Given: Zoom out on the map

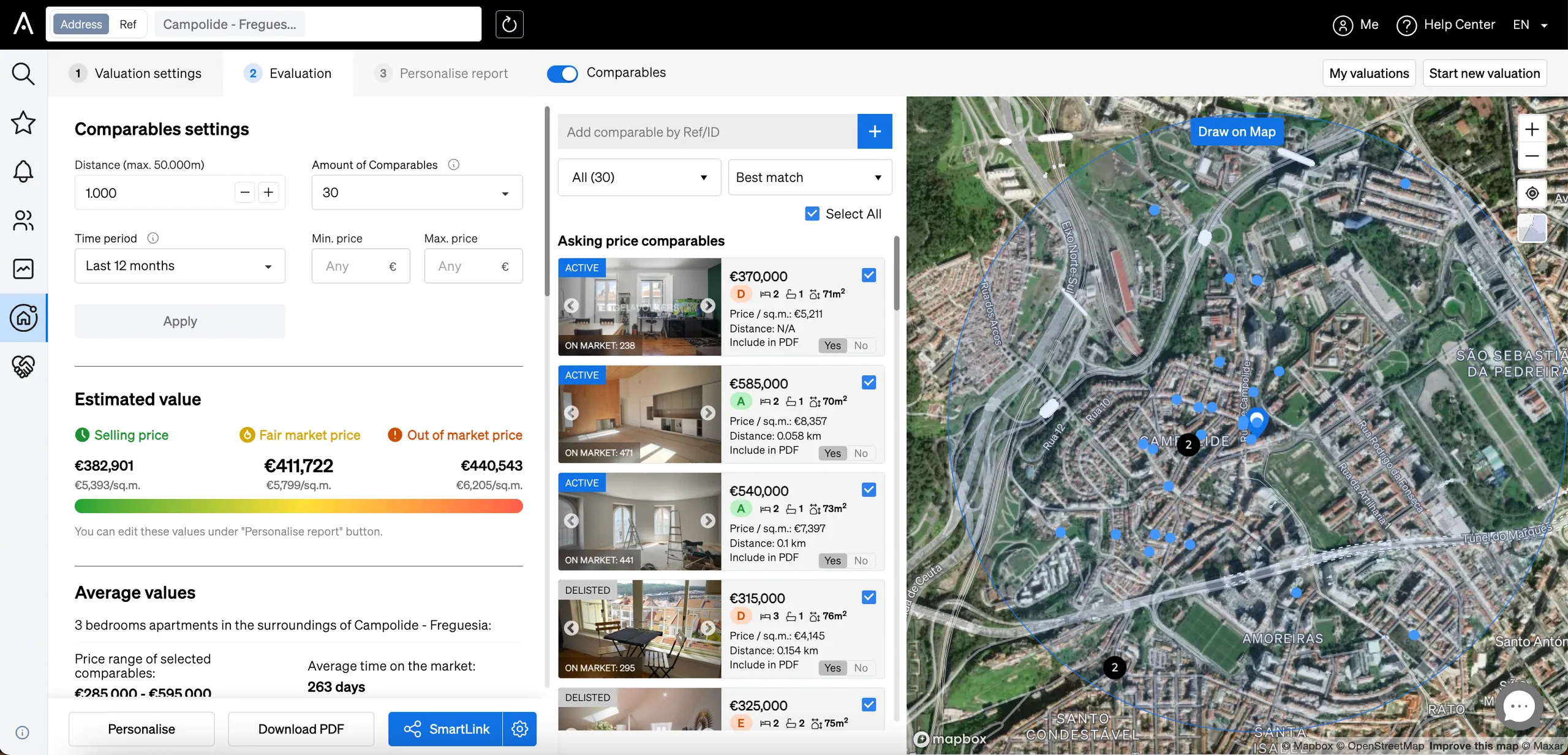Looking at the screenshot, I should click(x=1532, y=156).
